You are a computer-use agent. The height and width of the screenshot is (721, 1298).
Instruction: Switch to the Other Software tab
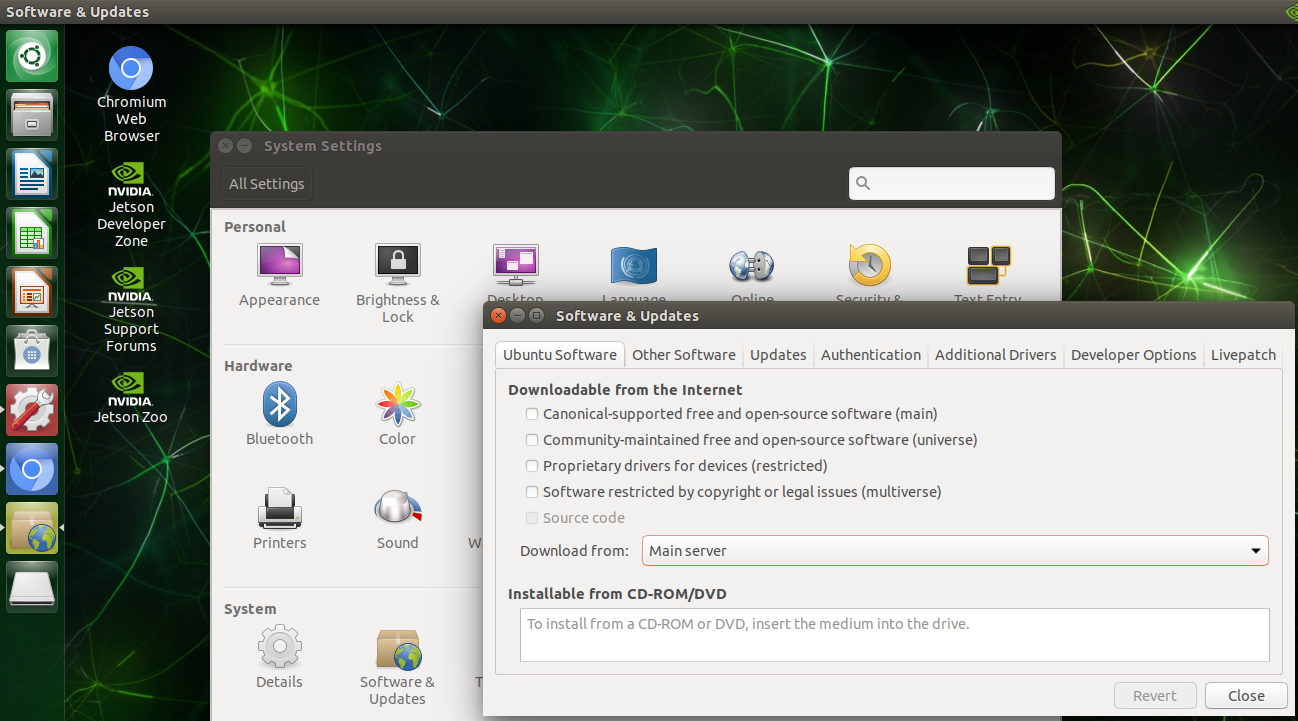684,355
